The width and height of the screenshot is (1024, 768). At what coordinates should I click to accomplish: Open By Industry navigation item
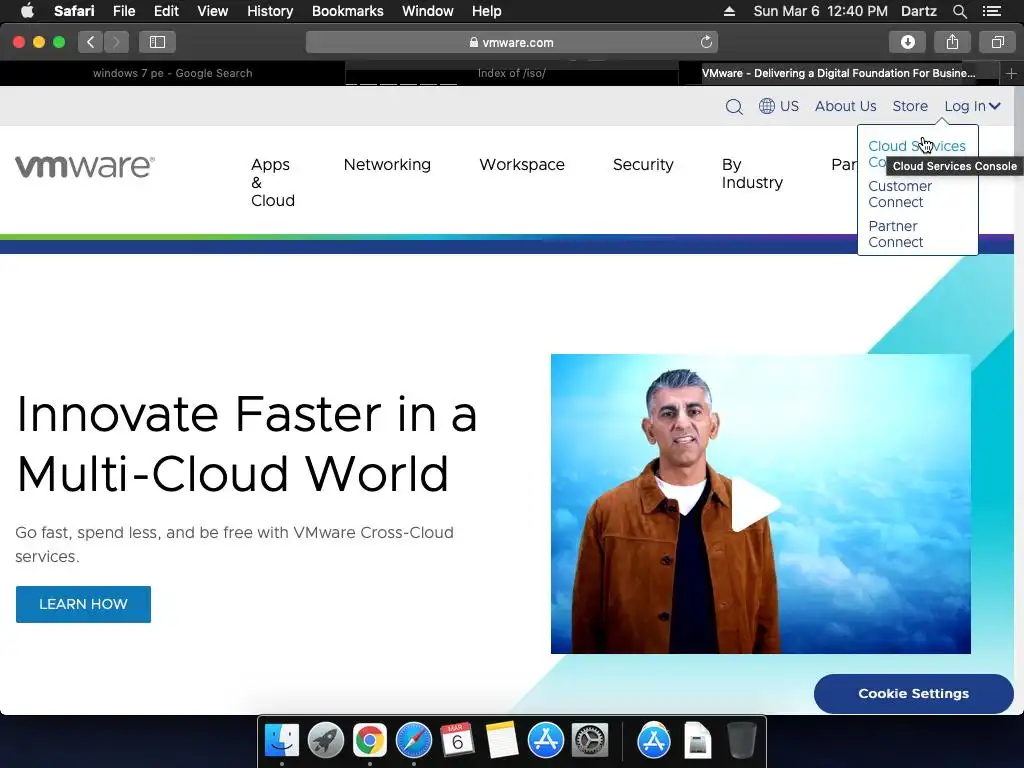click(752, 174)
